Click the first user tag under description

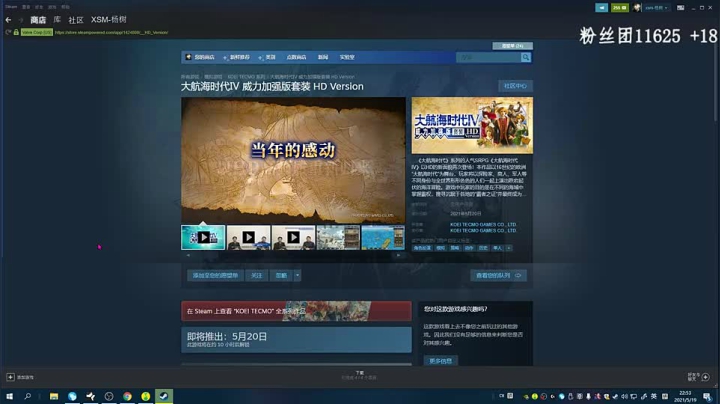point(422,248)
